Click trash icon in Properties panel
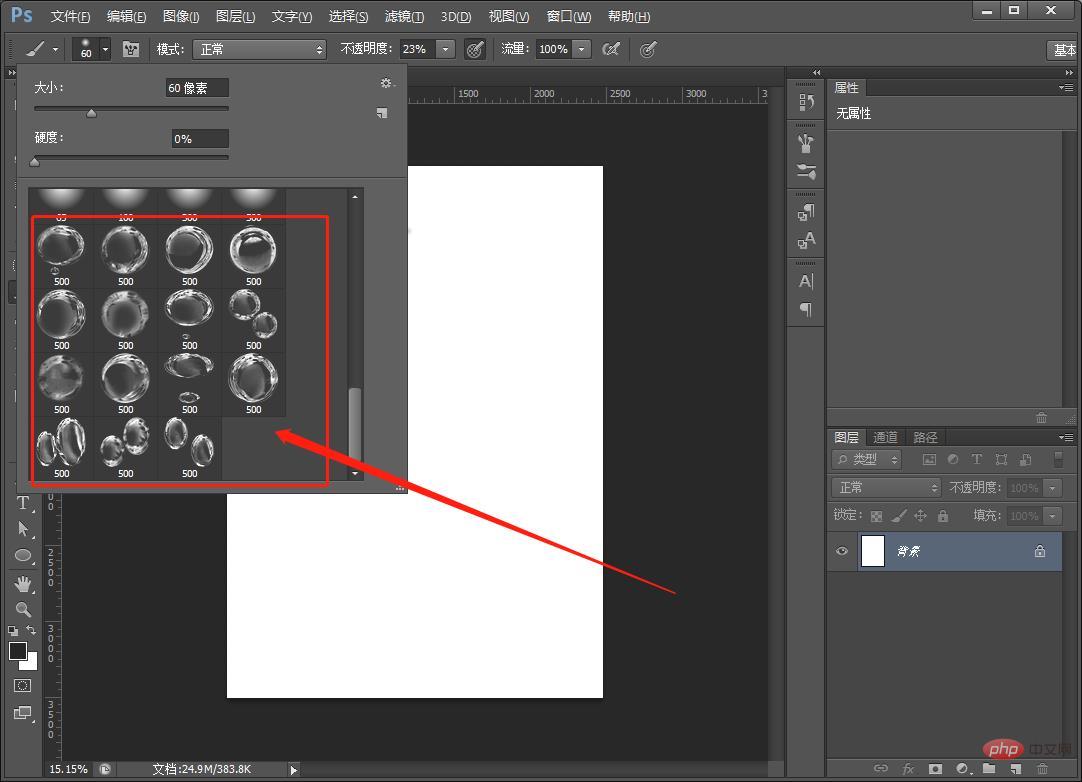1082x782 pixels. point(1041,417)
